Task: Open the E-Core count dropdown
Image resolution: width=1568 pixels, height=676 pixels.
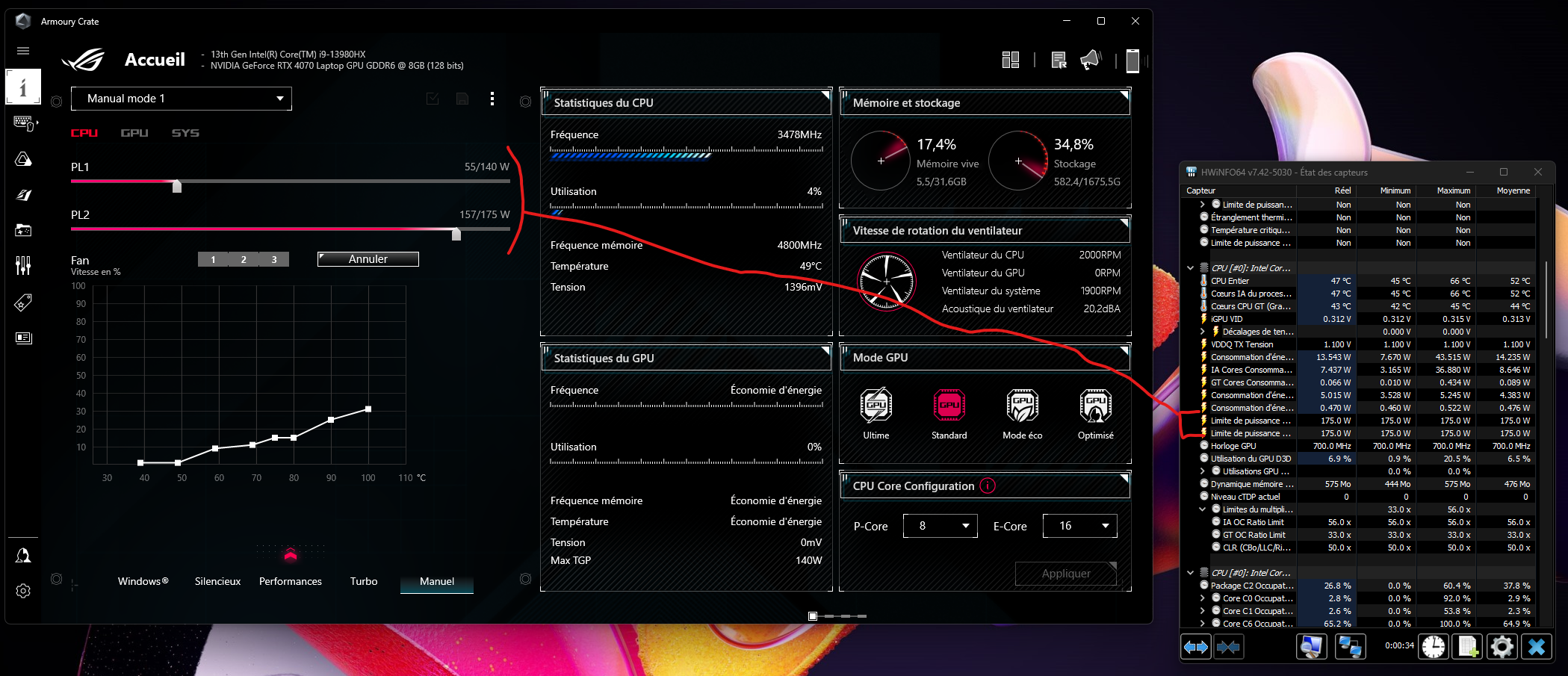Action: tap(1079, 526)
